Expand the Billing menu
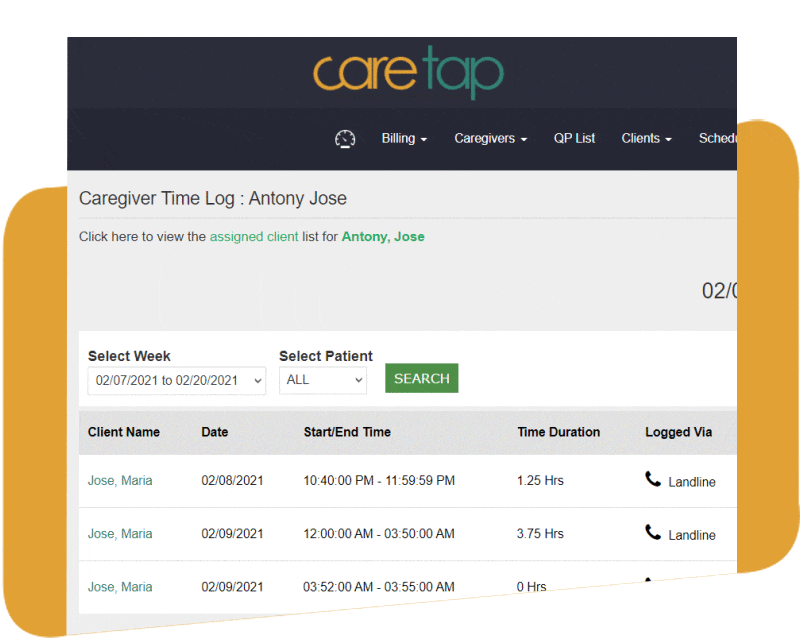Image resolution: width=800 pixels, height=640 pixels. pos(404,139)
